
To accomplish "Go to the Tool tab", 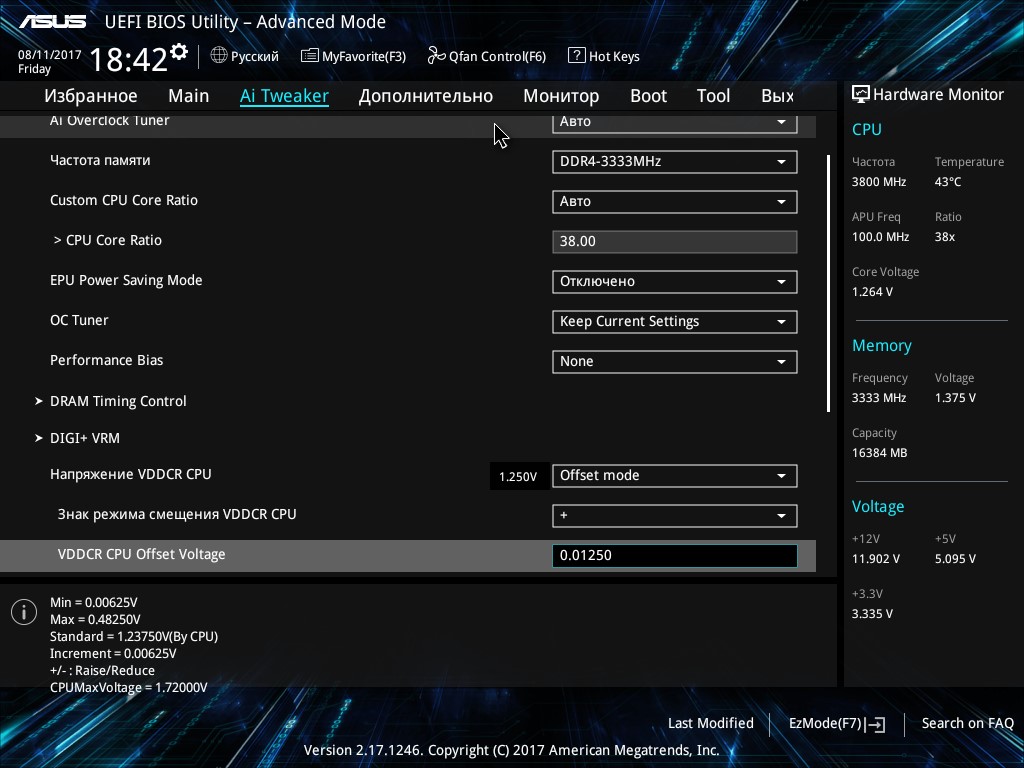I will click(713, 96).
